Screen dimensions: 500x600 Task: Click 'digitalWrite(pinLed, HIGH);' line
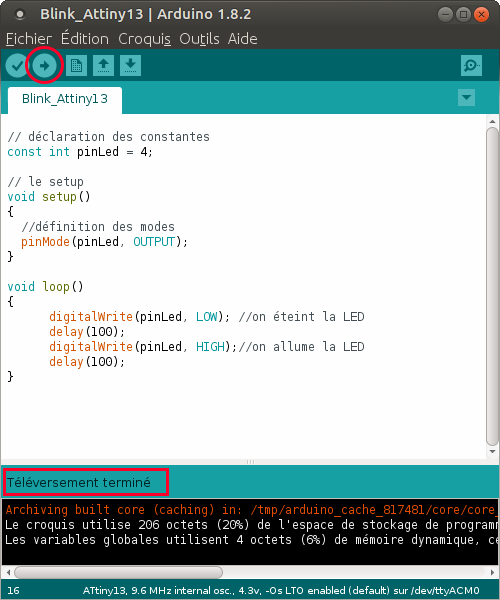pyautogui.click(x=143, y=347)
